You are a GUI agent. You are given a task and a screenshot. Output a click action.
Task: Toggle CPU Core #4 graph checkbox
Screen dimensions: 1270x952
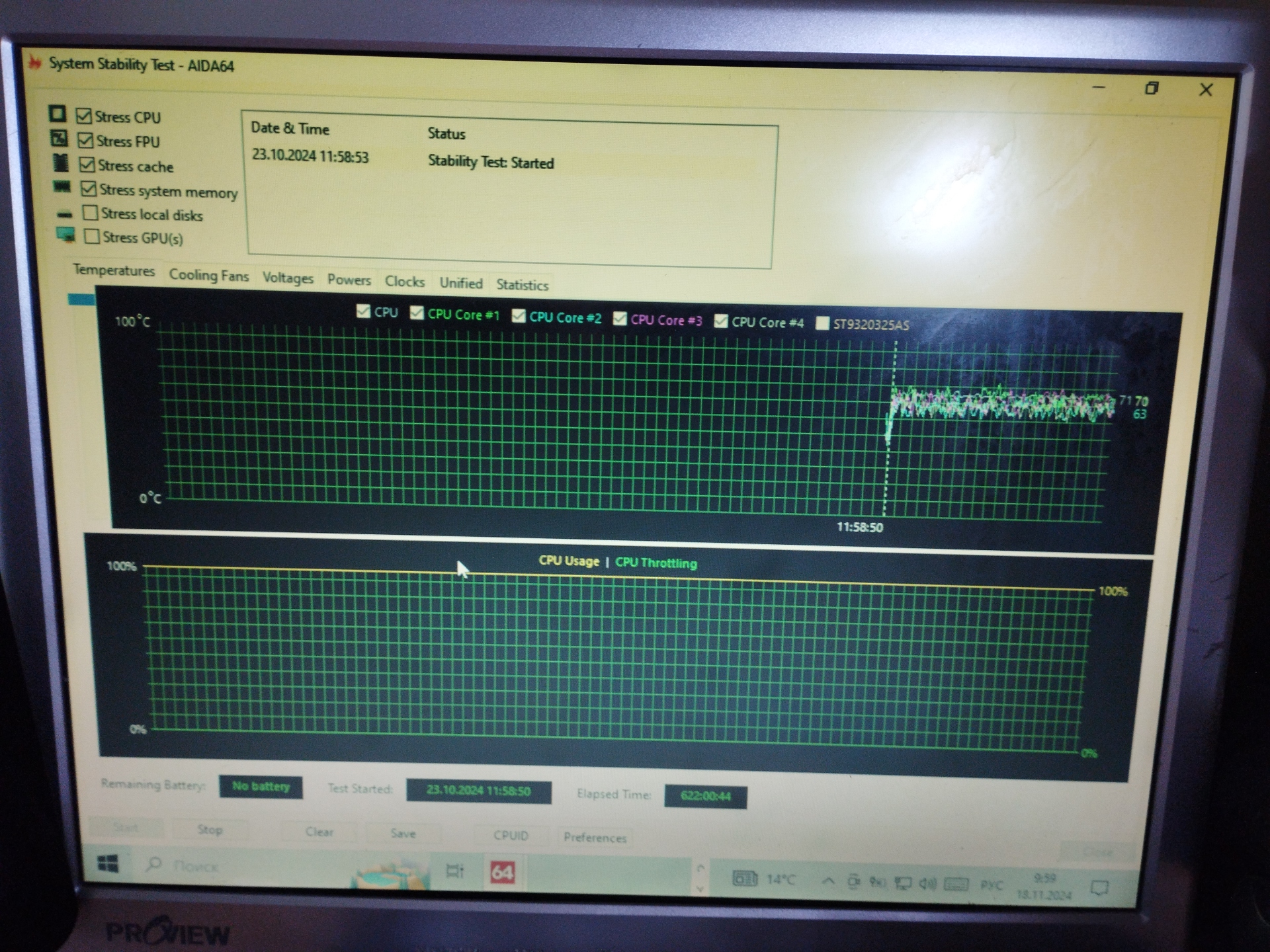(721, 321)
